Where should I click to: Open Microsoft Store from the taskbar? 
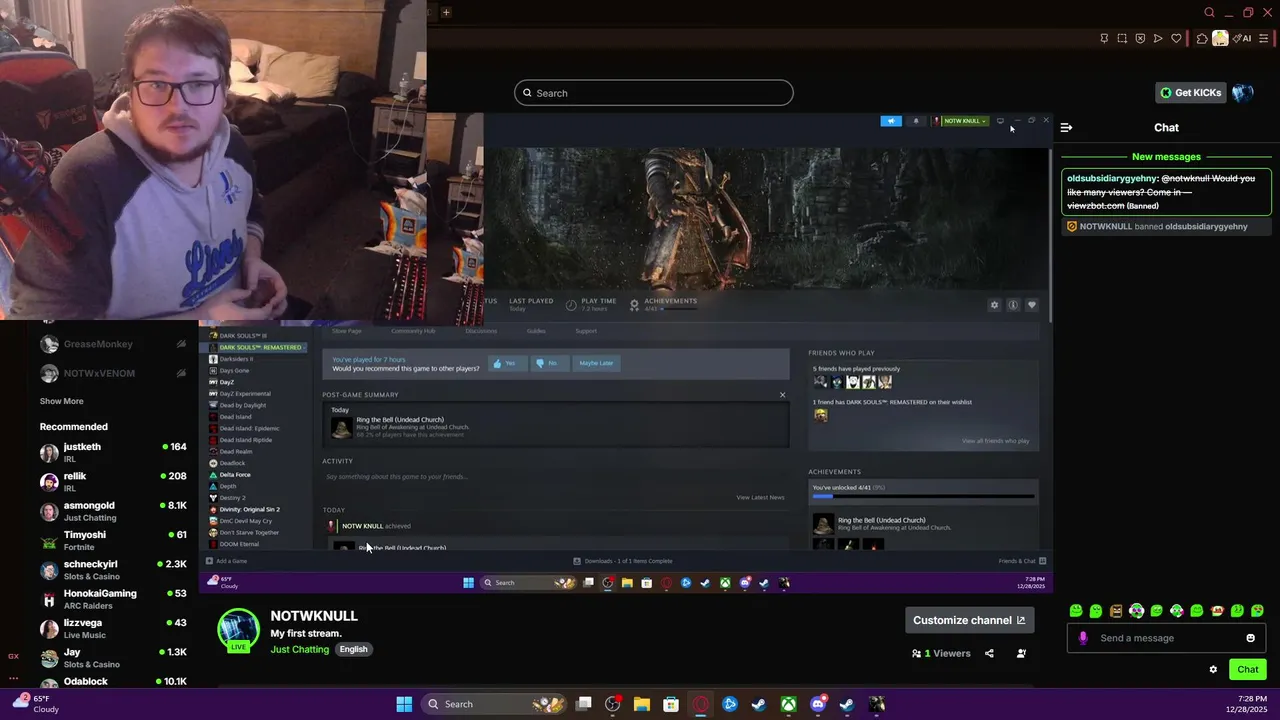[671, 704]
